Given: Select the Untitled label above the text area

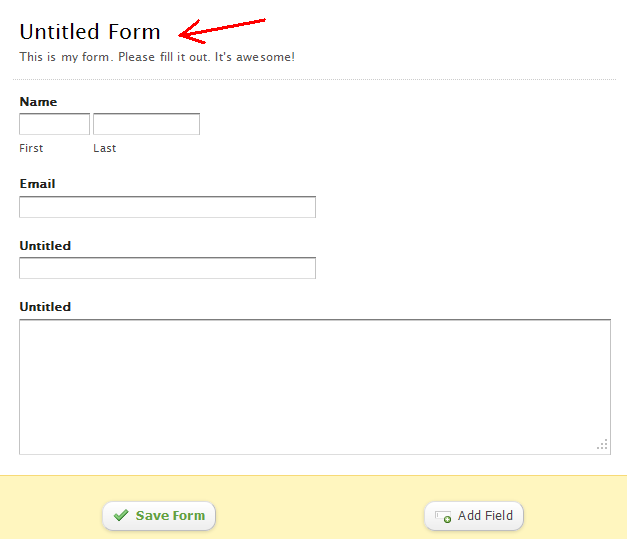Looking at the screenshot, I should pos(45,307).
